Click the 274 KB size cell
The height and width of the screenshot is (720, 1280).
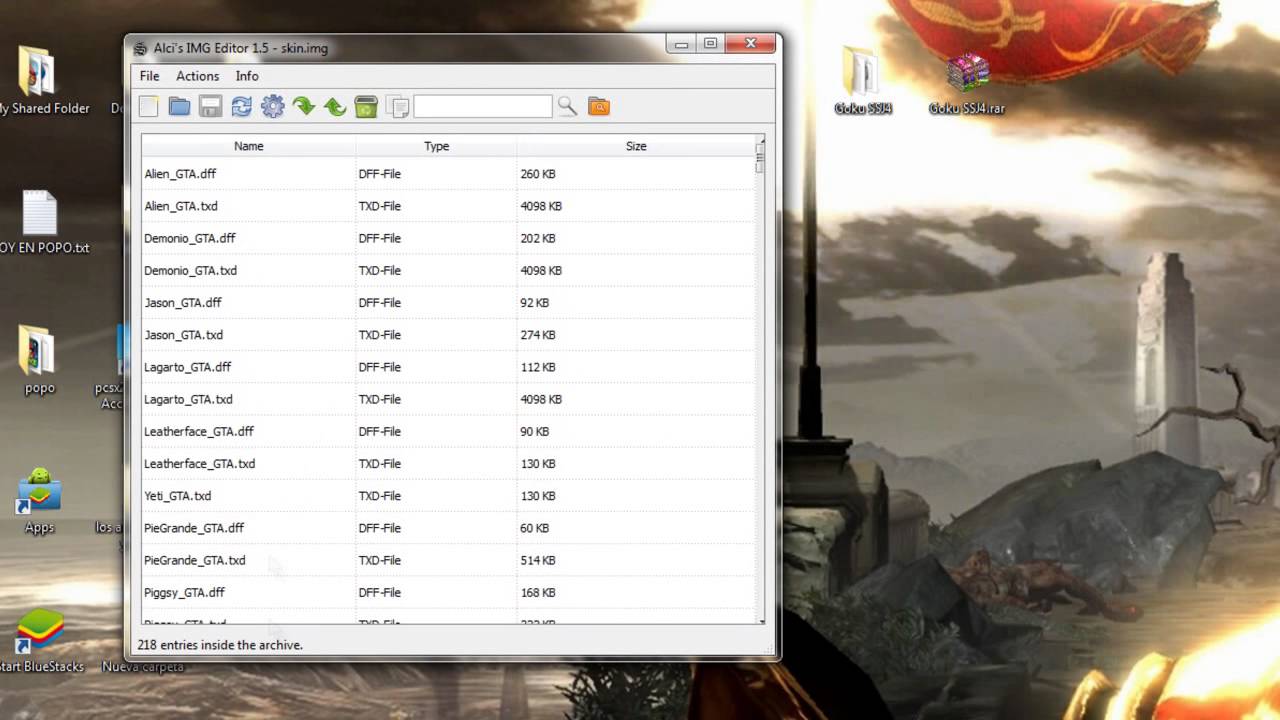point(538,335)
